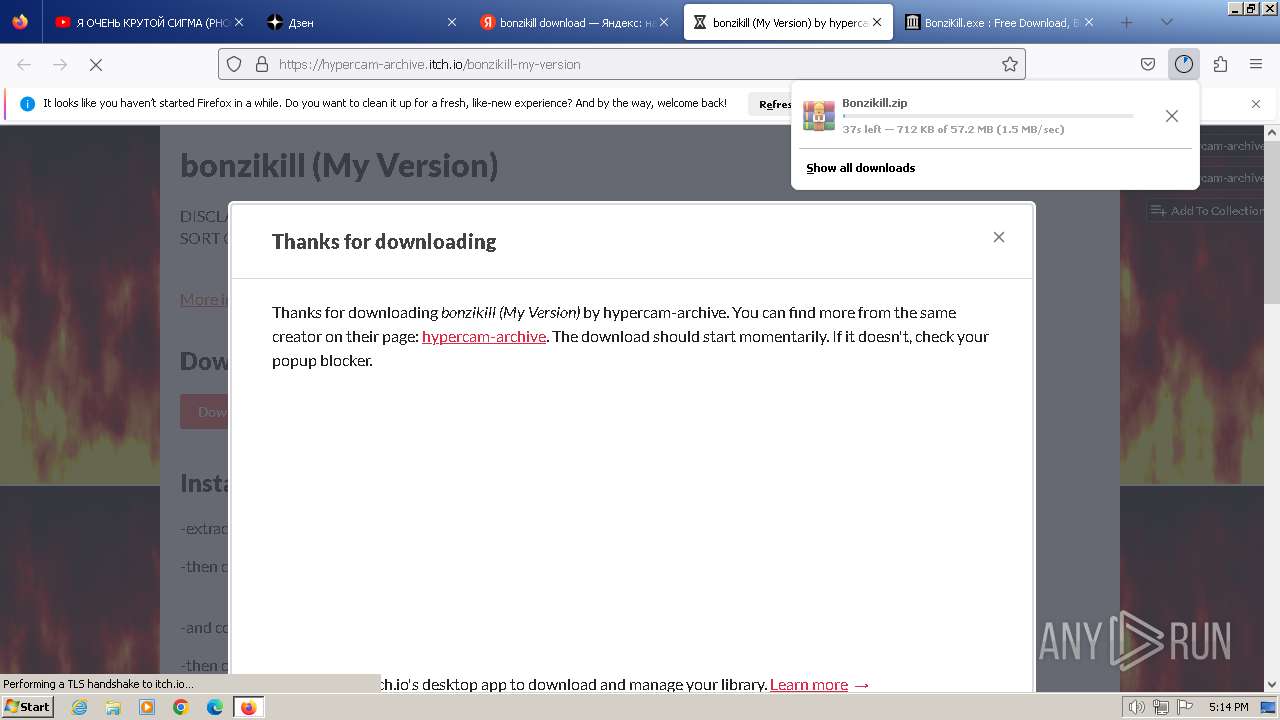Click Show all downloads

pyautogui.click(x=861, y=168)
